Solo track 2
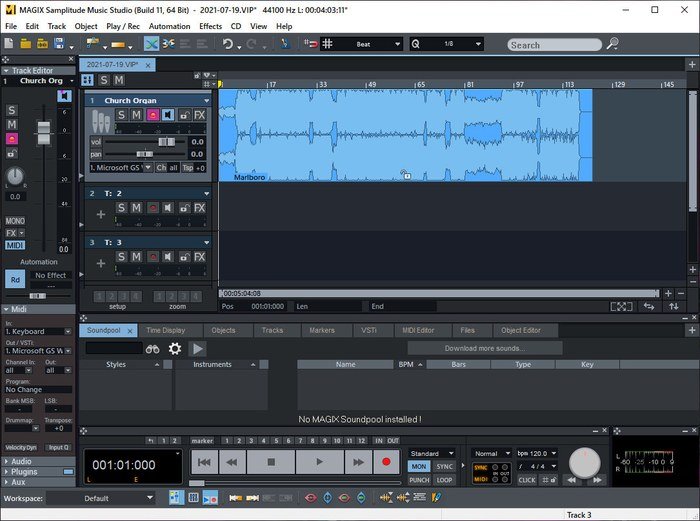 (121, 207)
